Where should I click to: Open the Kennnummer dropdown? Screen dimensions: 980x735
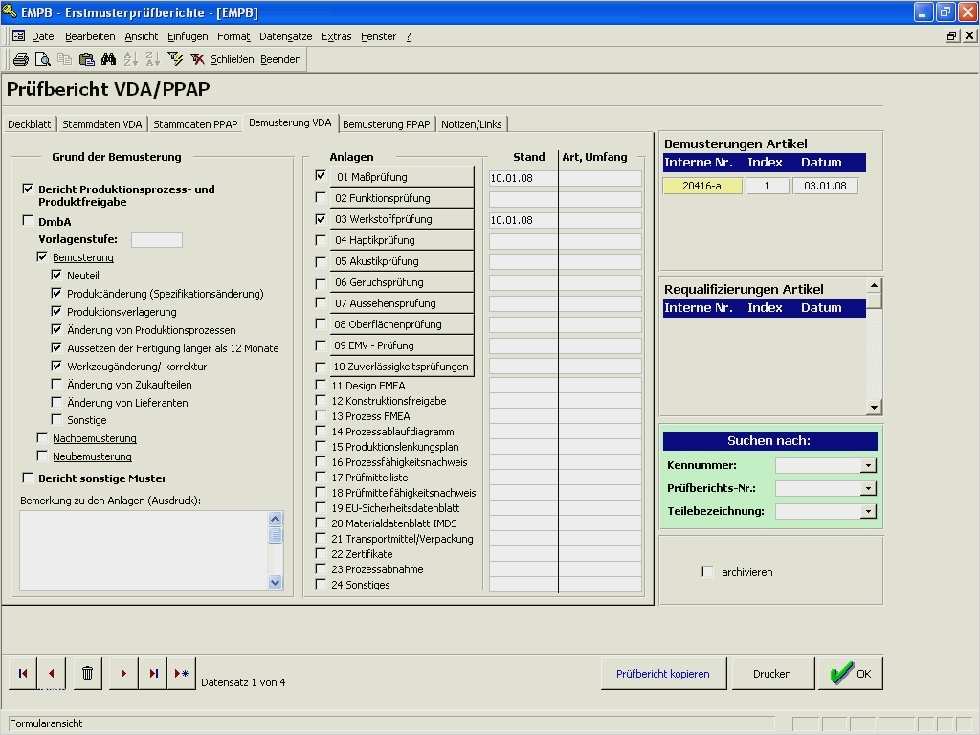869,464
